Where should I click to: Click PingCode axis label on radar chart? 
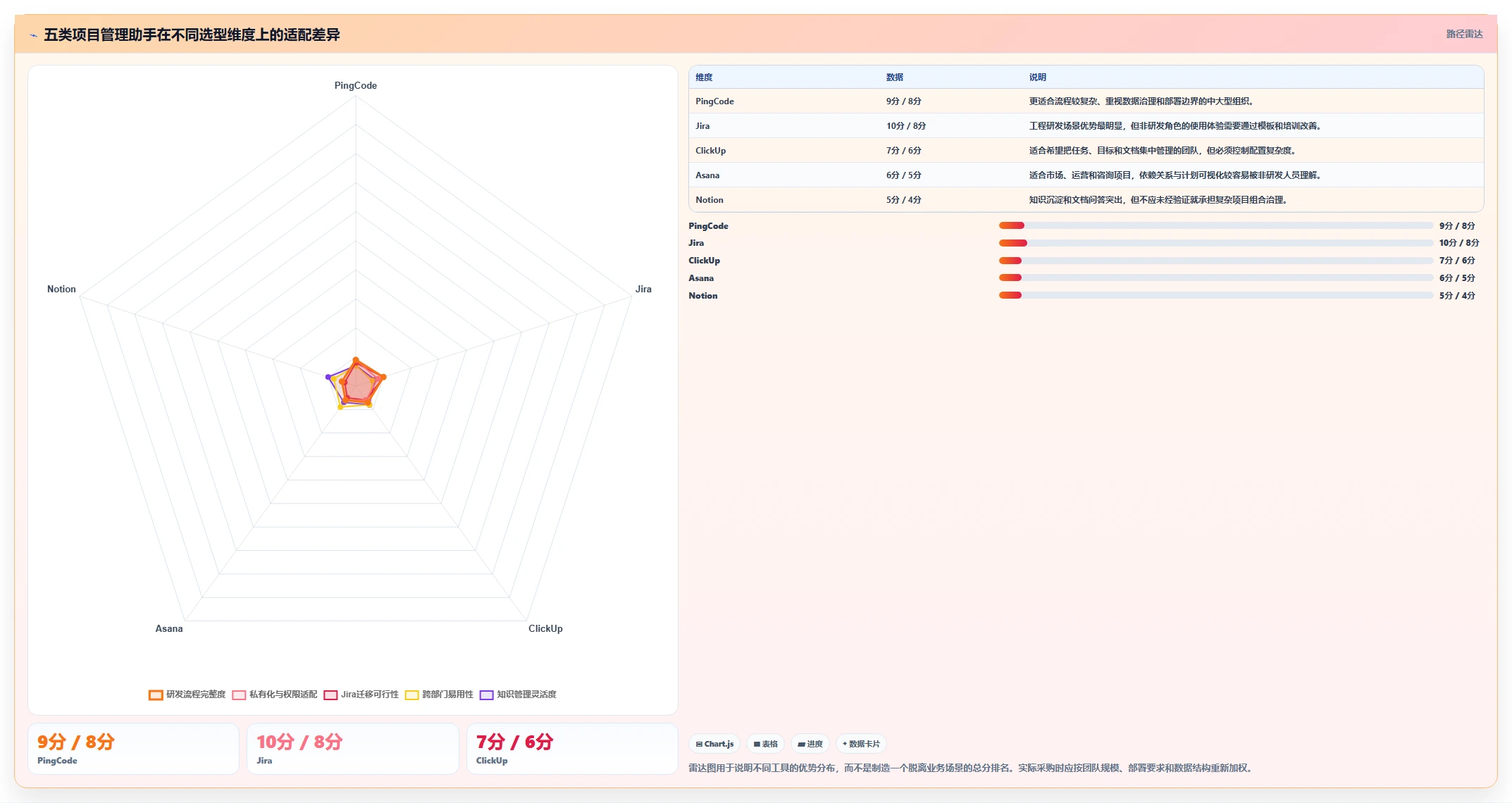pos(355,86)
